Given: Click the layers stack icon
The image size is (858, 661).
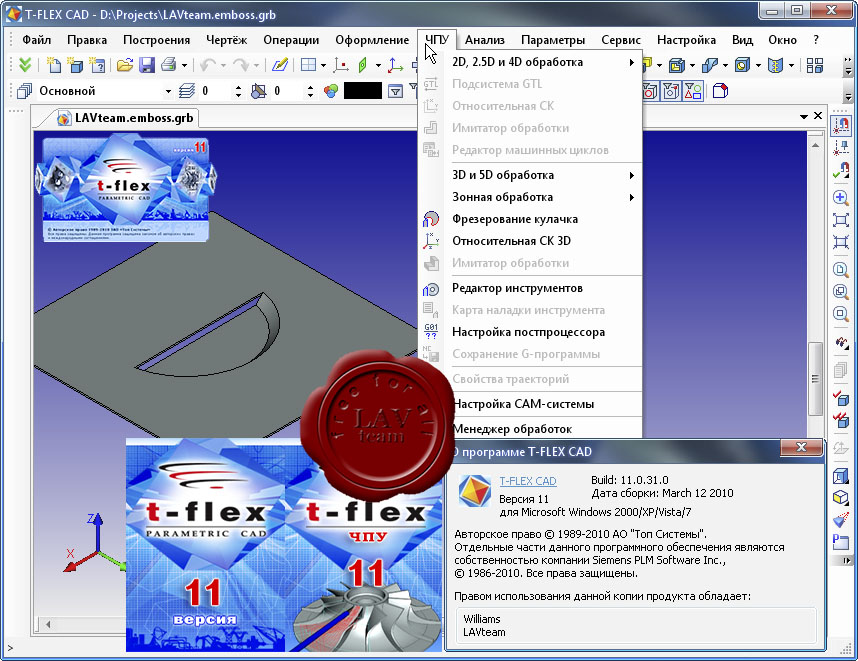Looking at the screenshot, I should 187,91.
